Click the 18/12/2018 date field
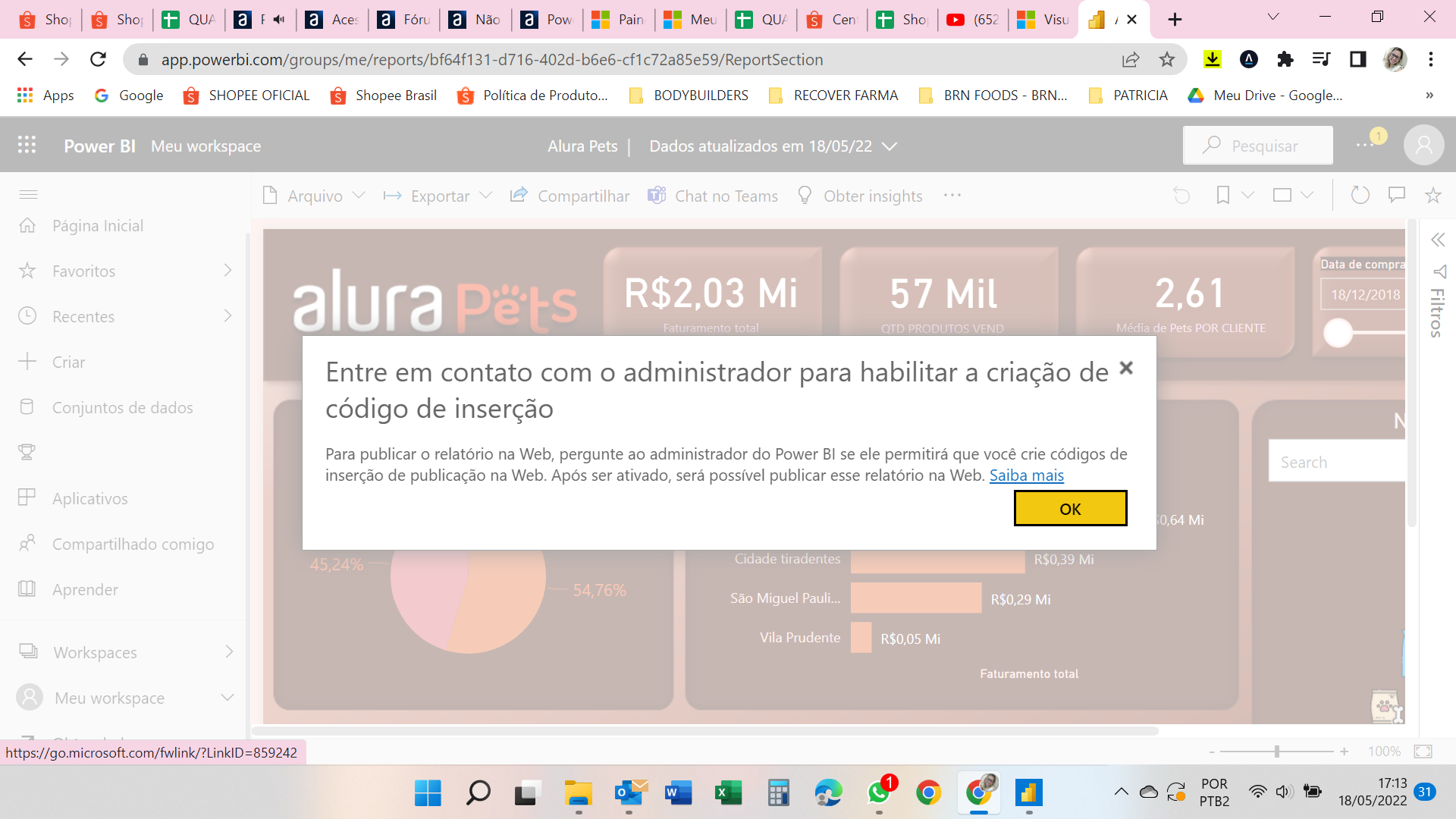1456x819 pixels. click(x=1363, y=295)
